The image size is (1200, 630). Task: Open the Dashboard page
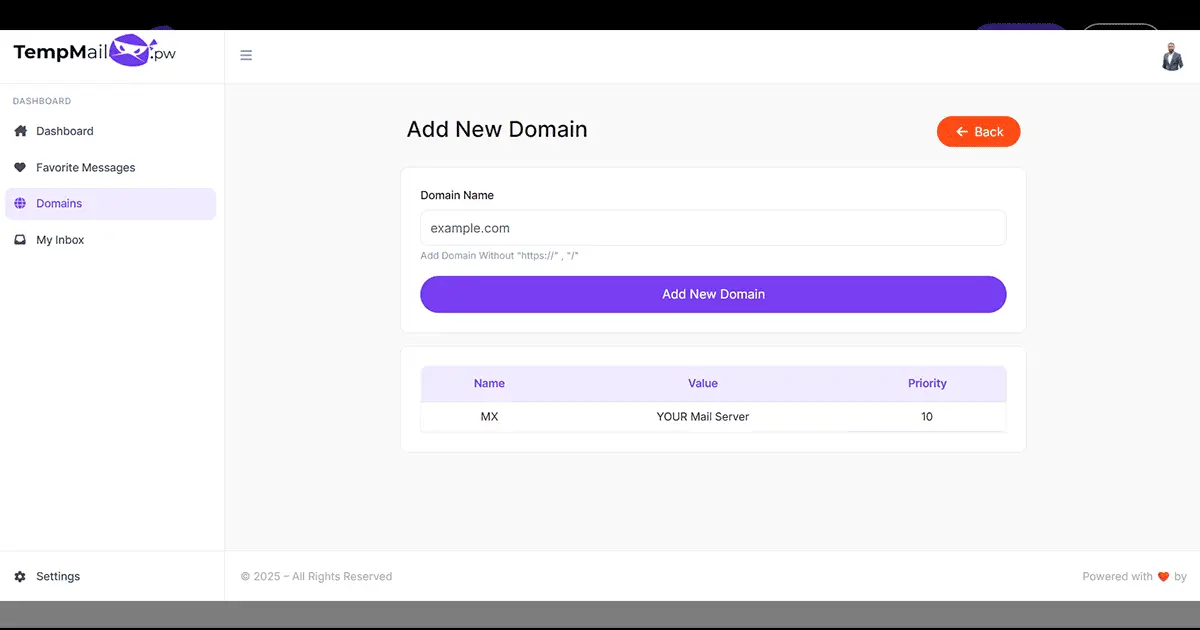tap(64, 131)
